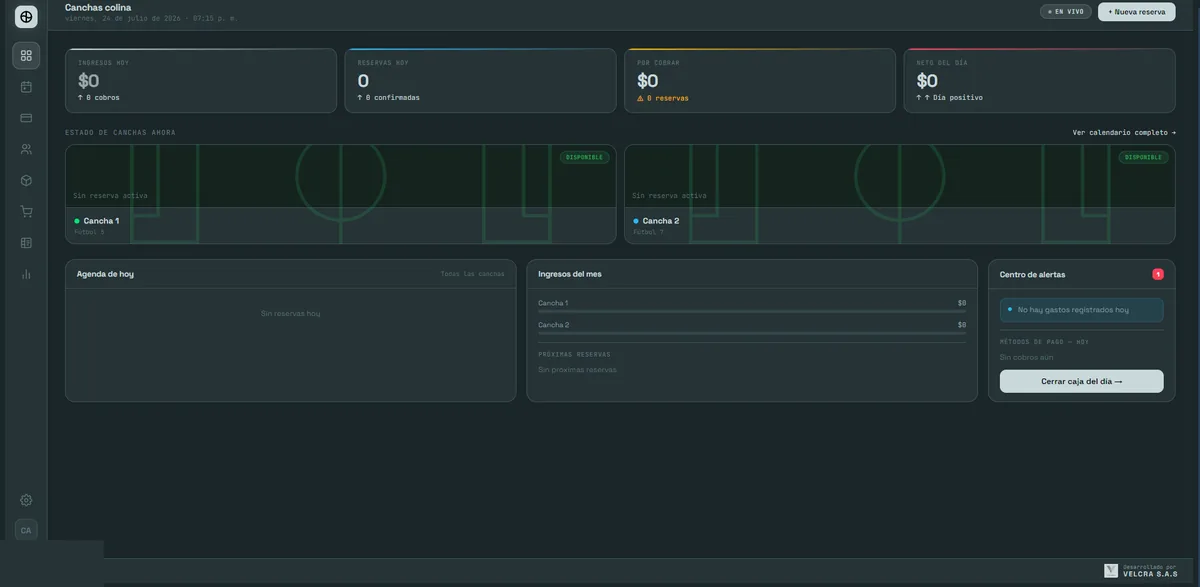Viewport: 1200px width, 587px height.
Task: Open the CA user avatar
Action: (26, 530)
